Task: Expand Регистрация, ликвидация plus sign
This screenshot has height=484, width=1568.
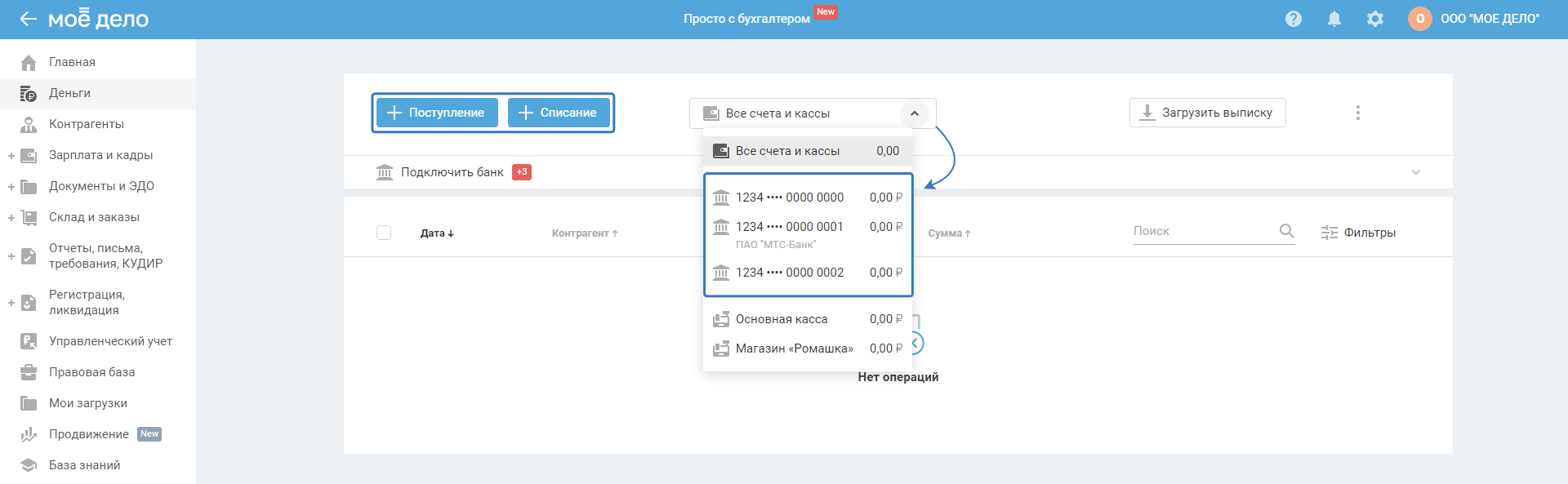Action: [x=11, y=302]
